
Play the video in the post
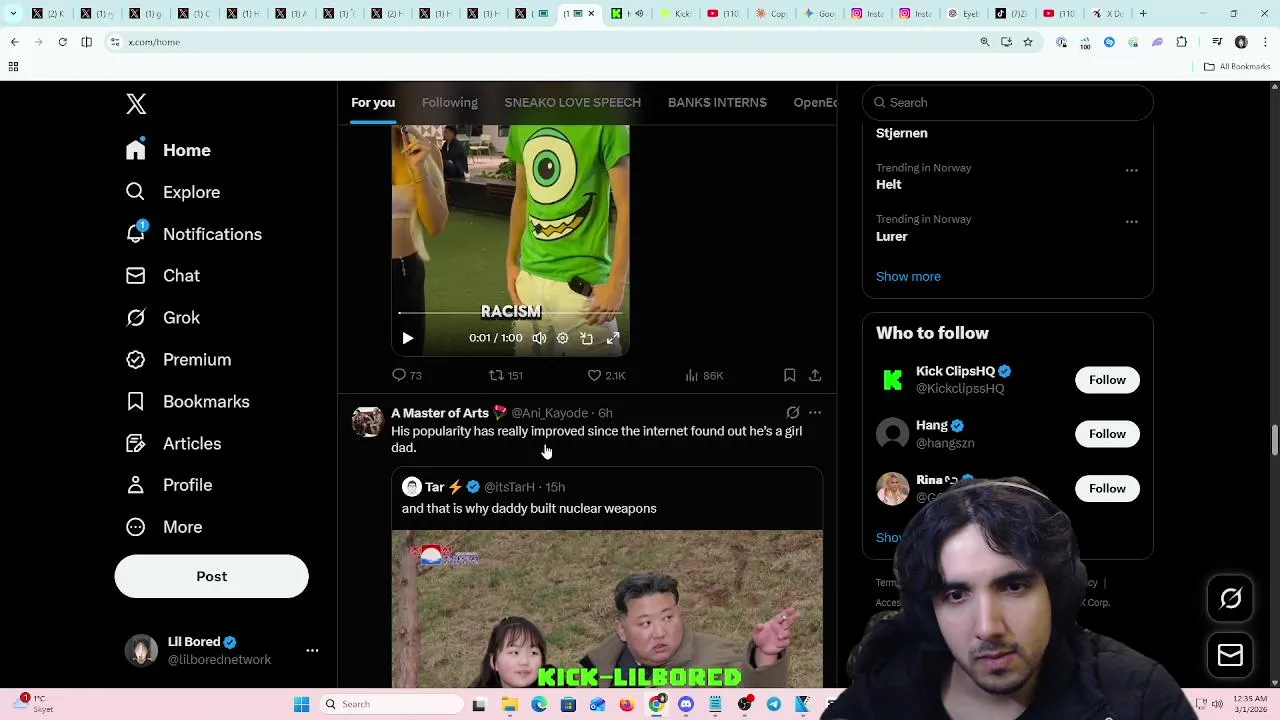pos(407,338)
